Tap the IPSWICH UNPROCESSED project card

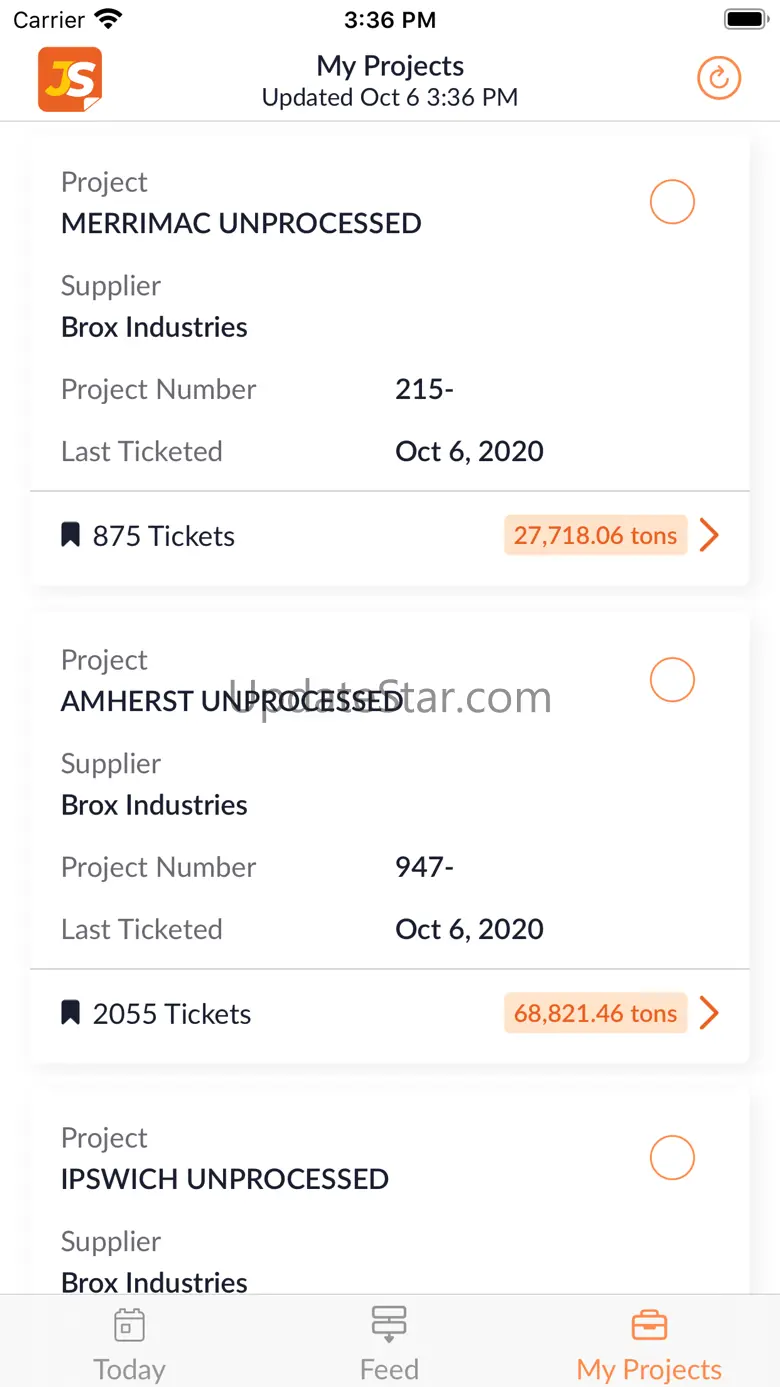tap(390, 1192)
